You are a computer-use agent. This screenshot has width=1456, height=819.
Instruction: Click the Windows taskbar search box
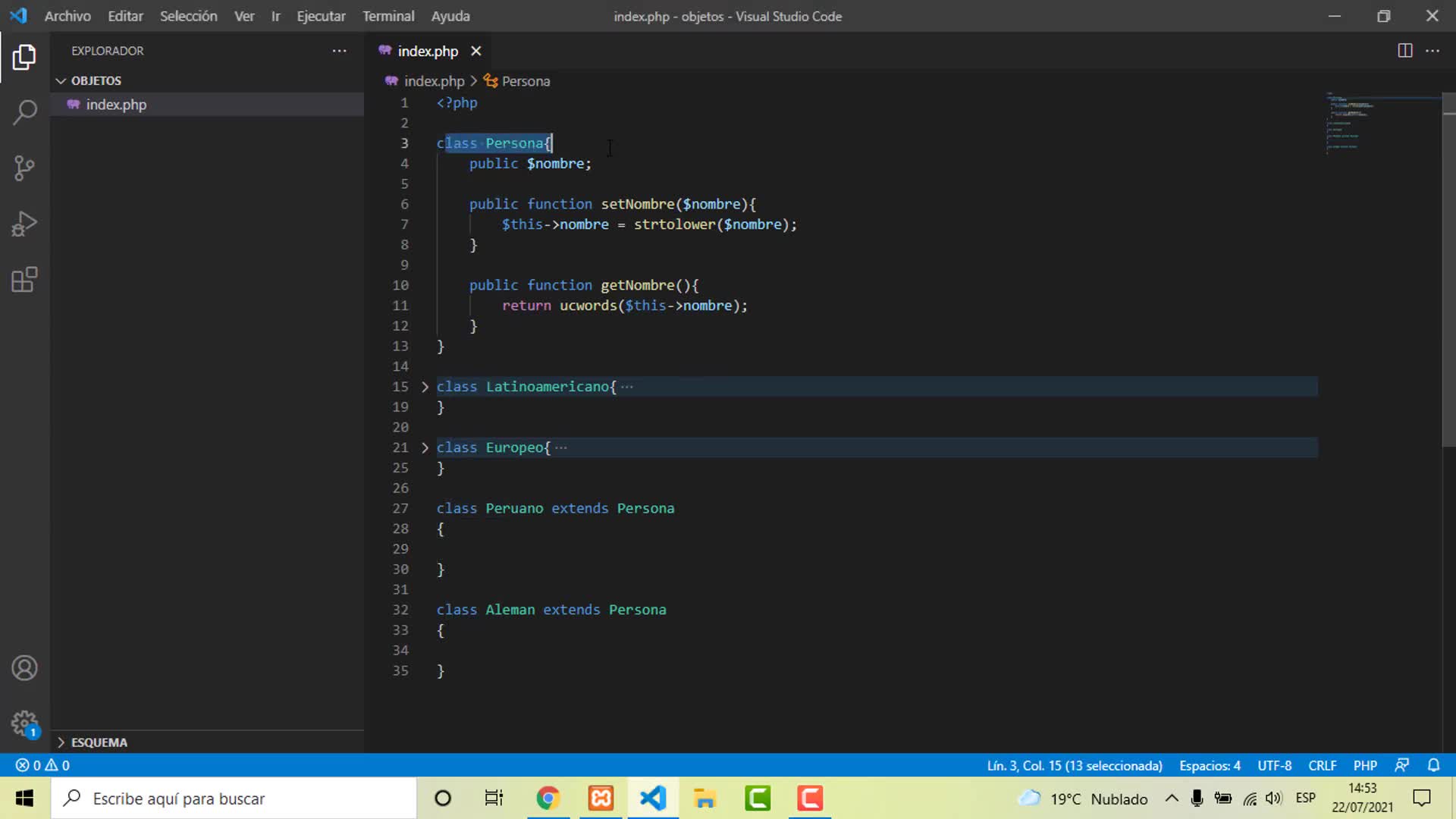coord(234,799)
